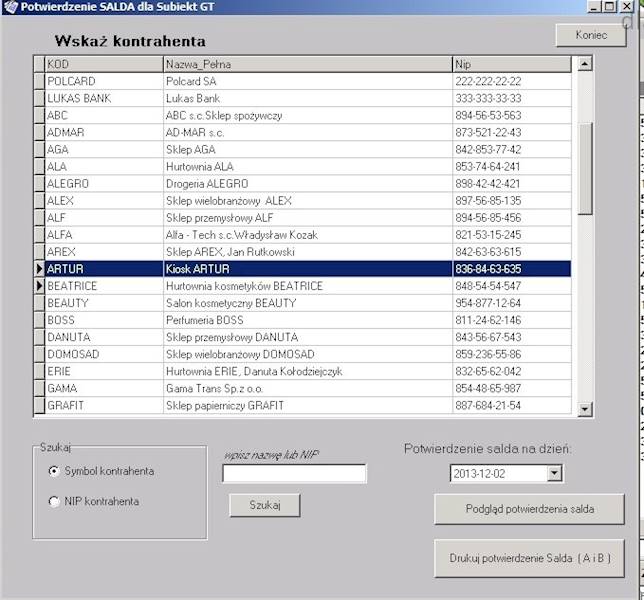The width and height of the screenshot is (644, 600).
Task: Select the AGA code cell
Action: [104, 149]
